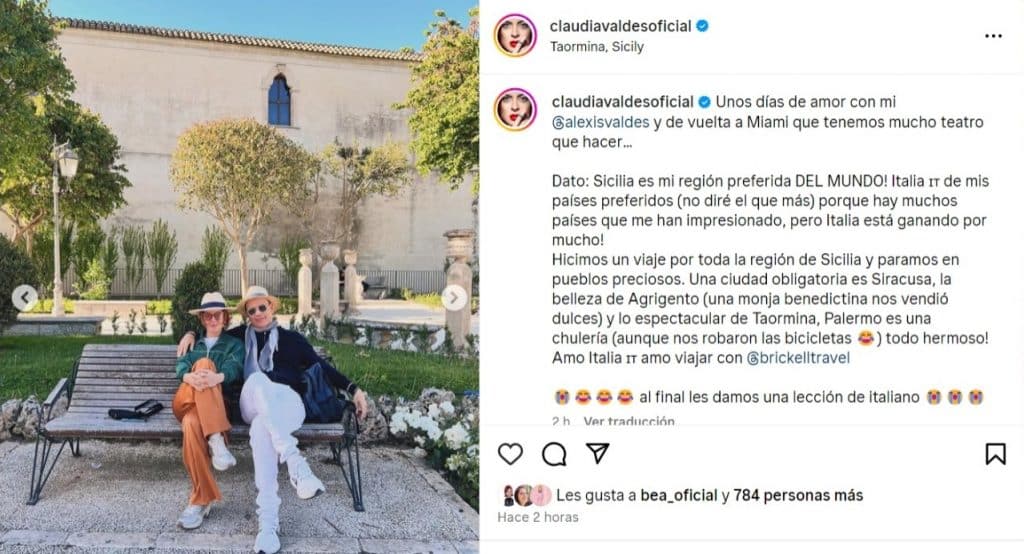Click the verified badge in the post header
The height and width of the screenshot is (554, 1024).
click(x=703, y=26)
